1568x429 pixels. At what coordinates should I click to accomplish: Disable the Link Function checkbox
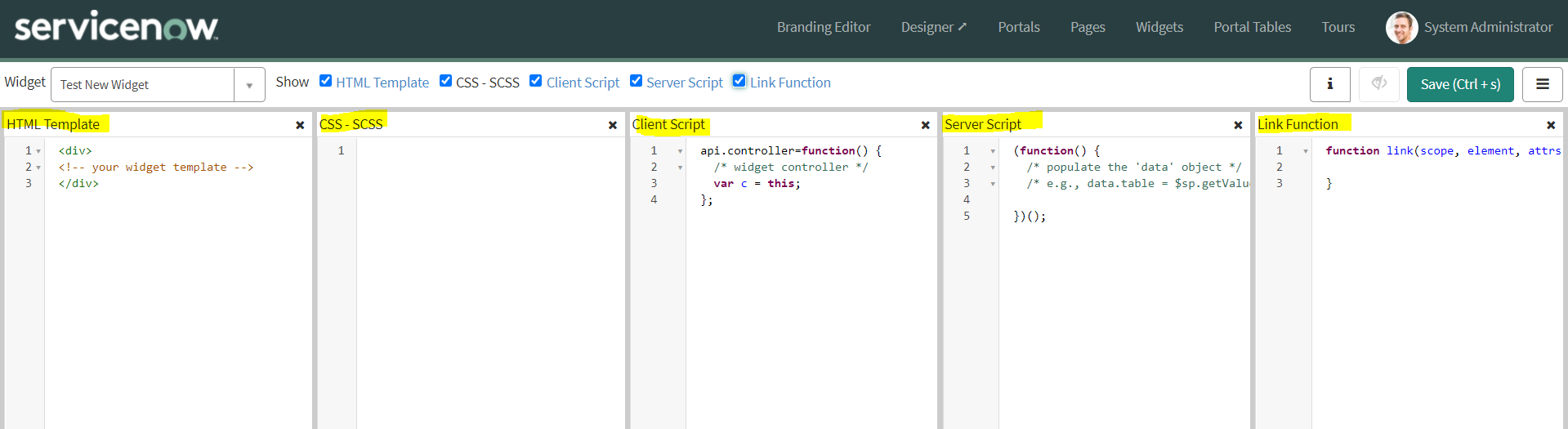pos(739,81)
